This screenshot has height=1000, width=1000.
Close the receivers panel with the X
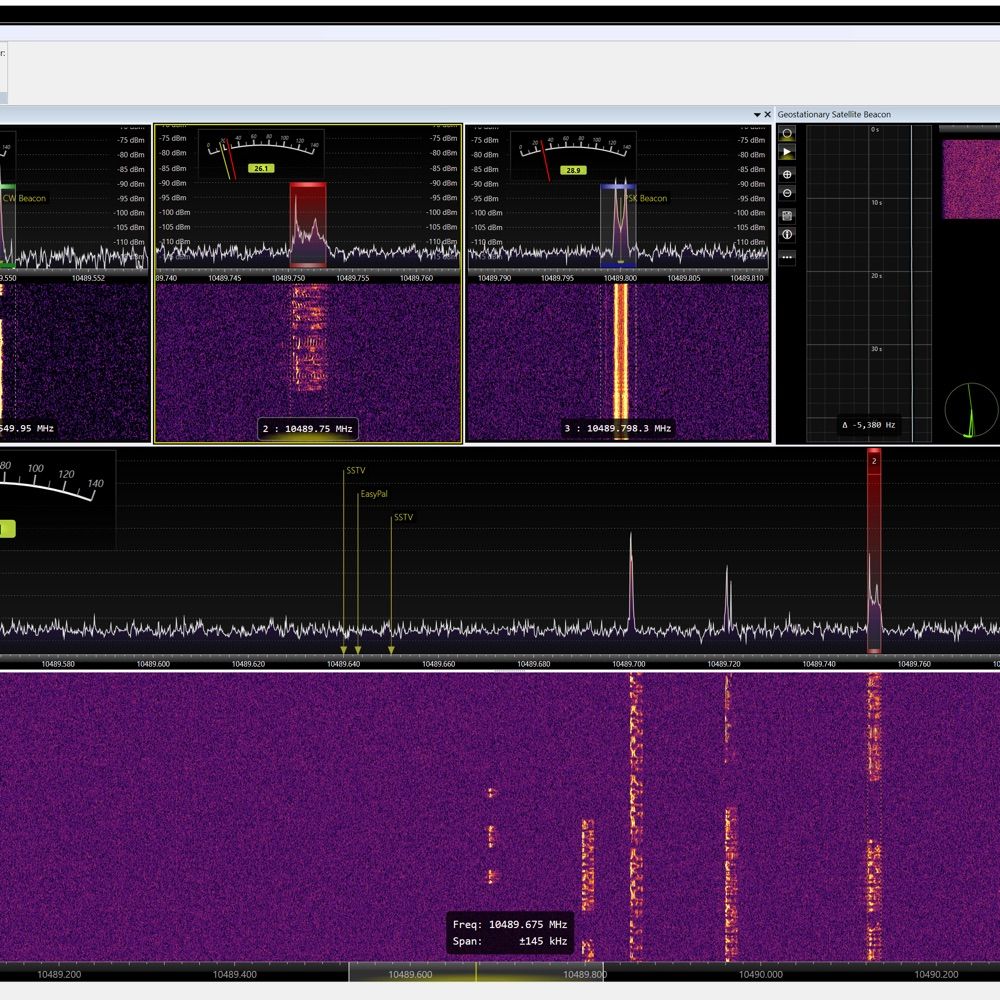(x=767, y=115)
